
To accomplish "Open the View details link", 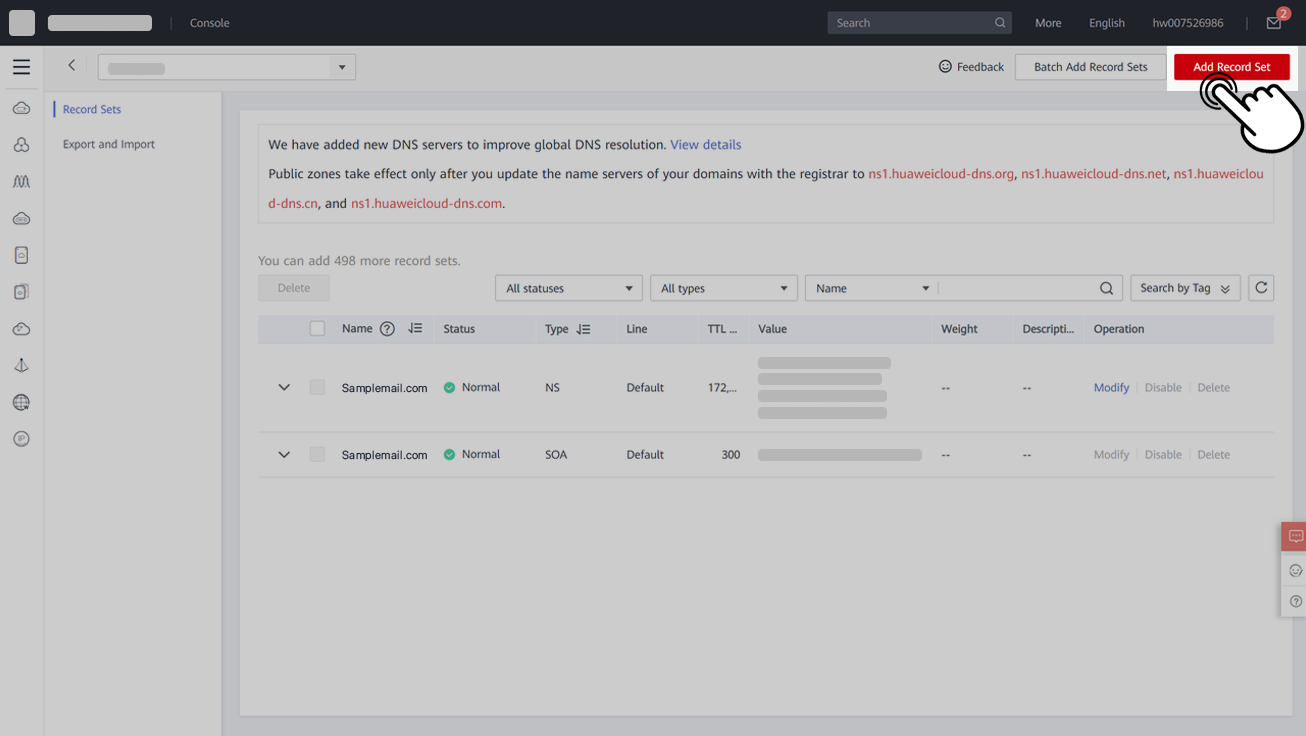I will [705, 144].
